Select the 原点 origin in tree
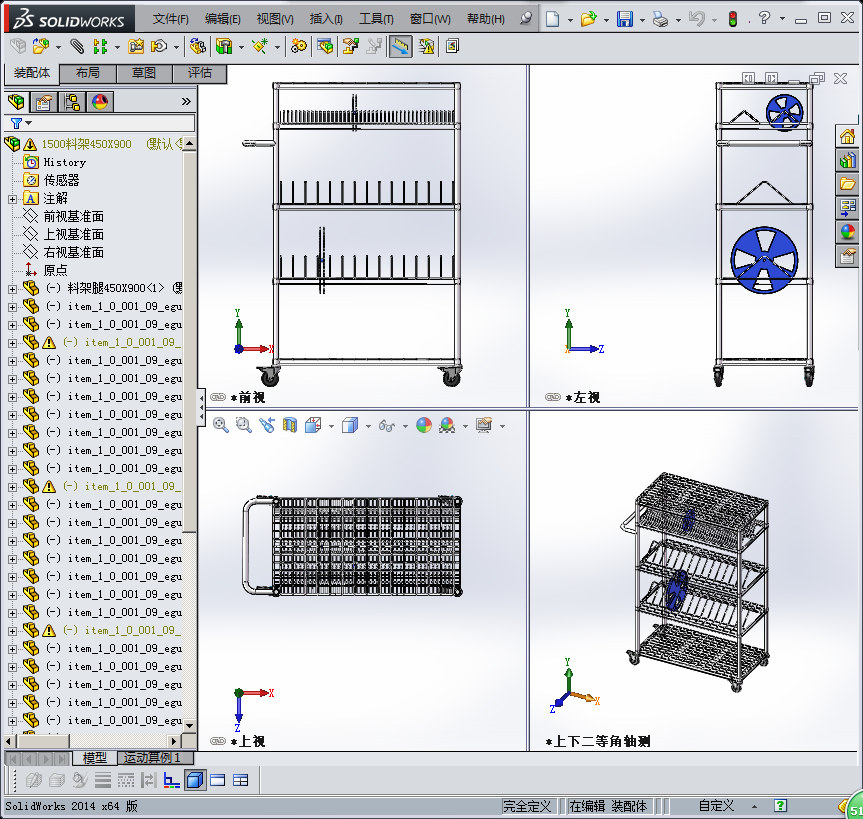This screenshot has height=819, width=863. [x=55, y=270]
